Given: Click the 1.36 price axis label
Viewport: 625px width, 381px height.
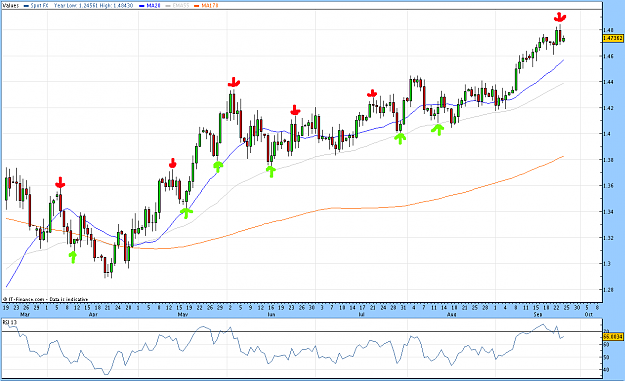Looking at the screenshot, I should (x=608, y=186).
